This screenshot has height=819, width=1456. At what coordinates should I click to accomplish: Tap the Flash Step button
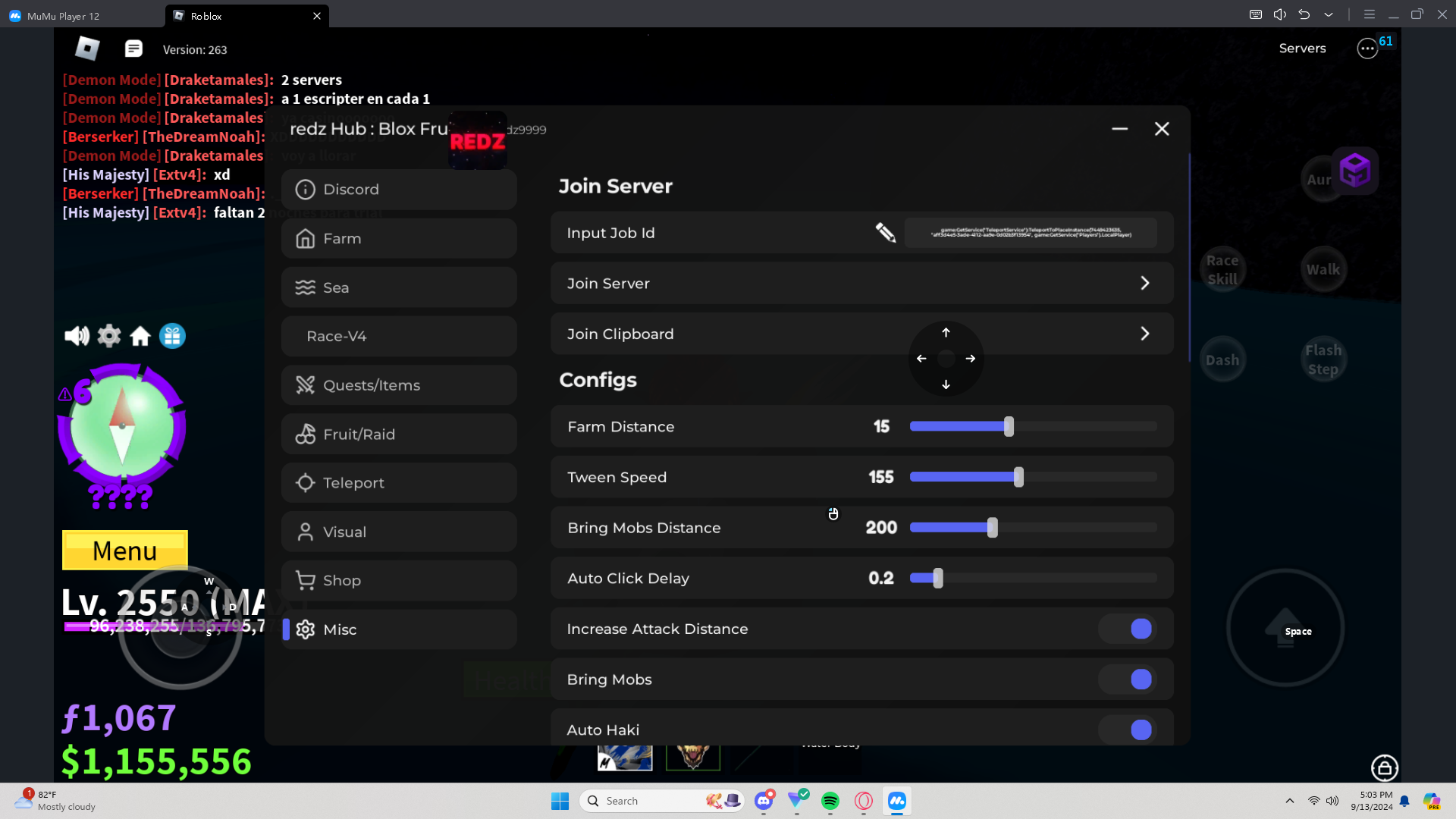click(1323, 359)
